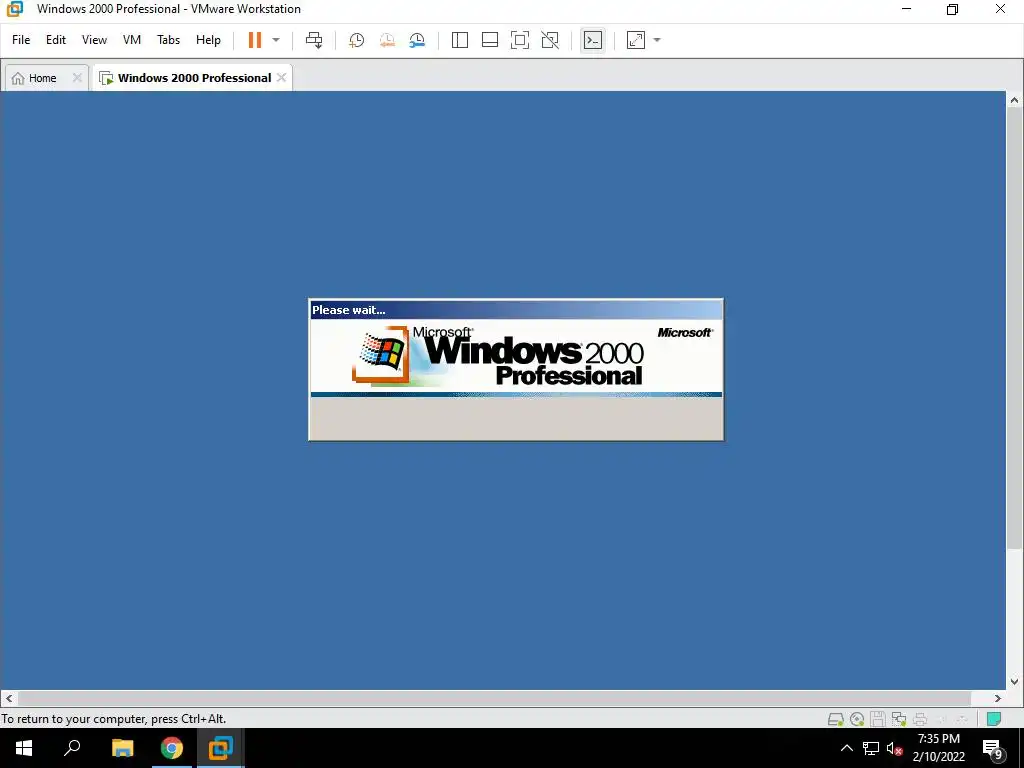Screen dimensions: 1024x768
Task: Open the Windows Start menu
Action: (24, 748)
